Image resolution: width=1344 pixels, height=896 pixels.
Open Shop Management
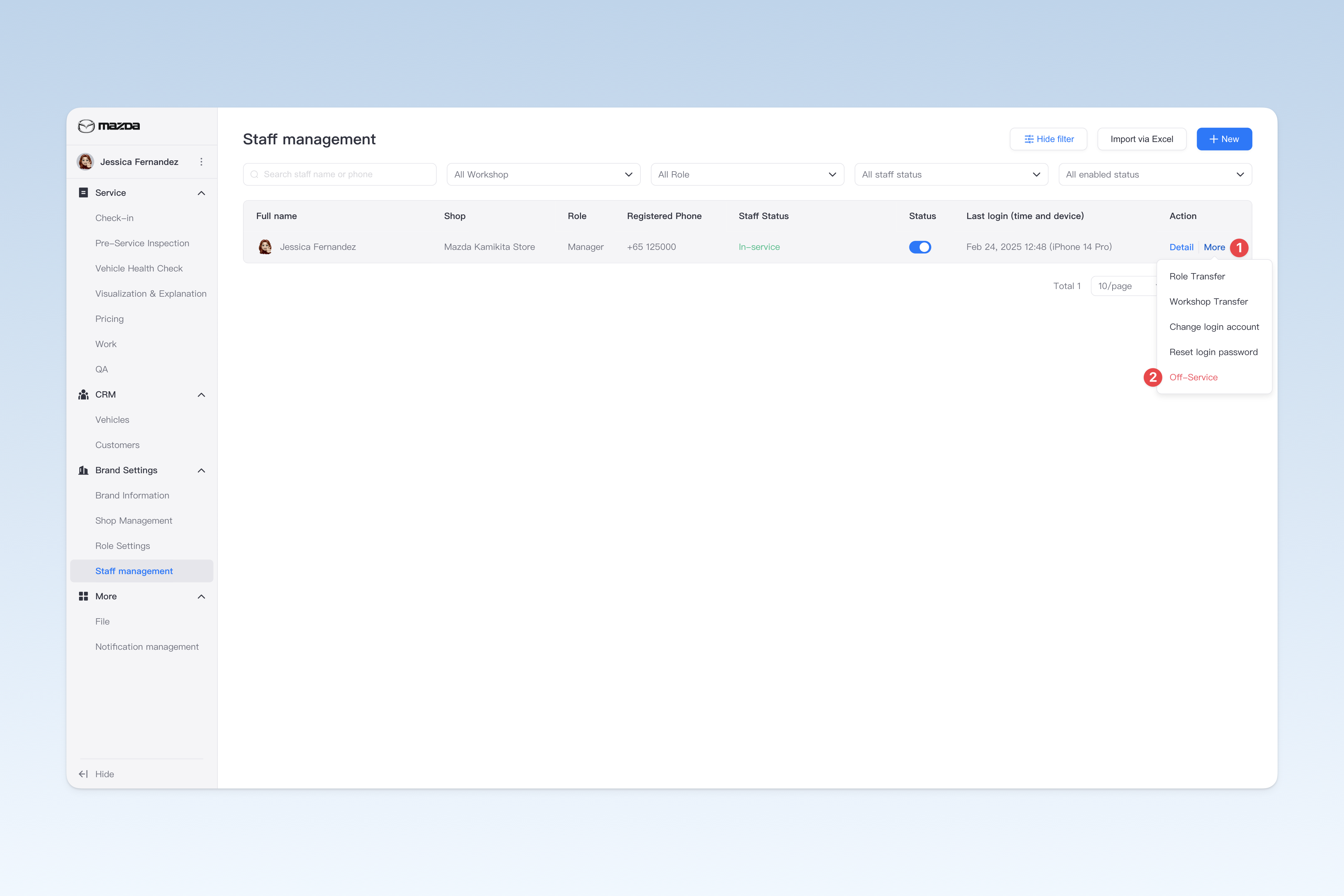point(134,520)
